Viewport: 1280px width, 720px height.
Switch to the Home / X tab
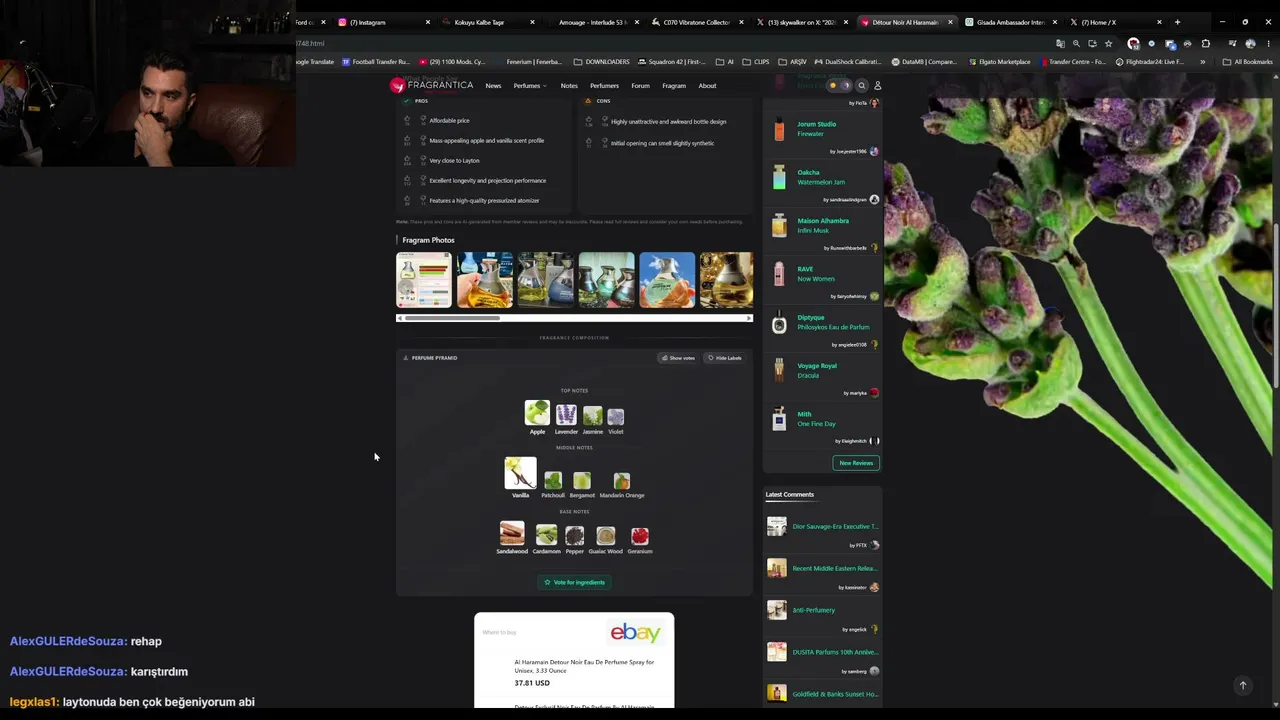[x=1115, y=22]
